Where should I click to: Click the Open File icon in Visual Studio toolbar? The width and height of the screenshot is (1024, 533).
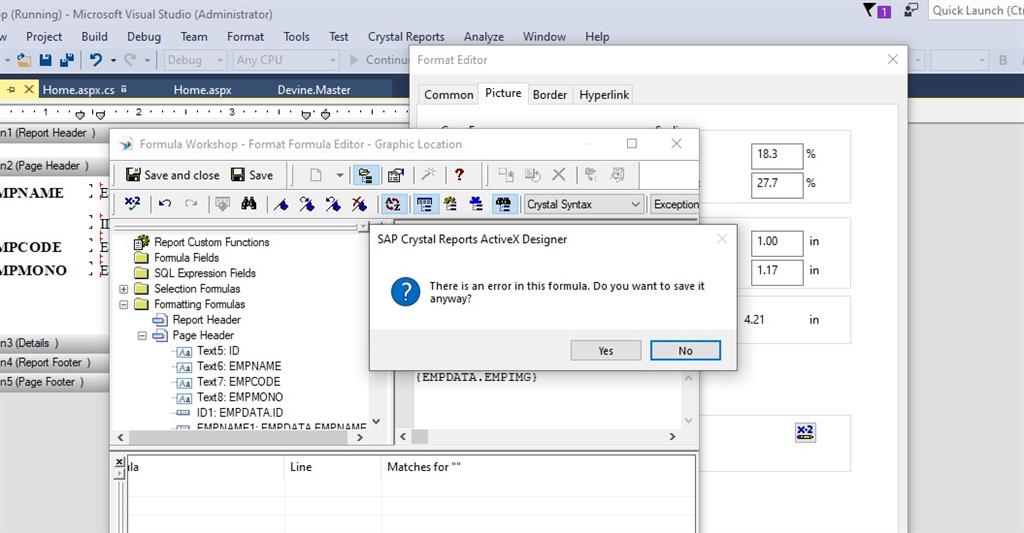[24, 60]
